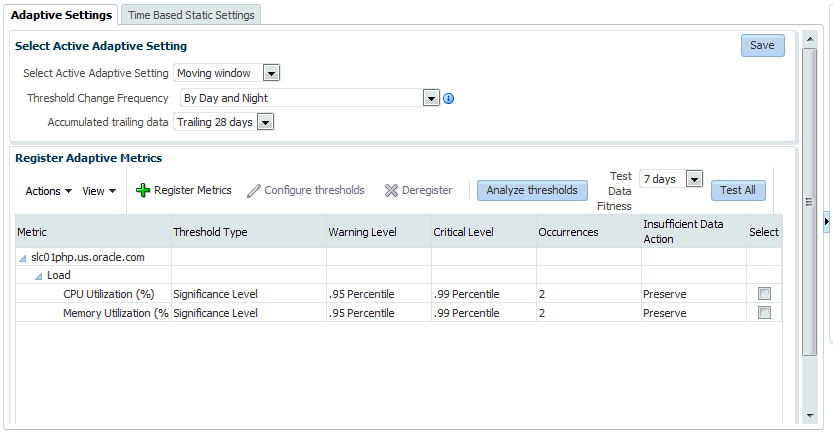The image size is (833, 437).
Task: Click Significance Level in the CPU Utilization row
Action: pos(215,294)
